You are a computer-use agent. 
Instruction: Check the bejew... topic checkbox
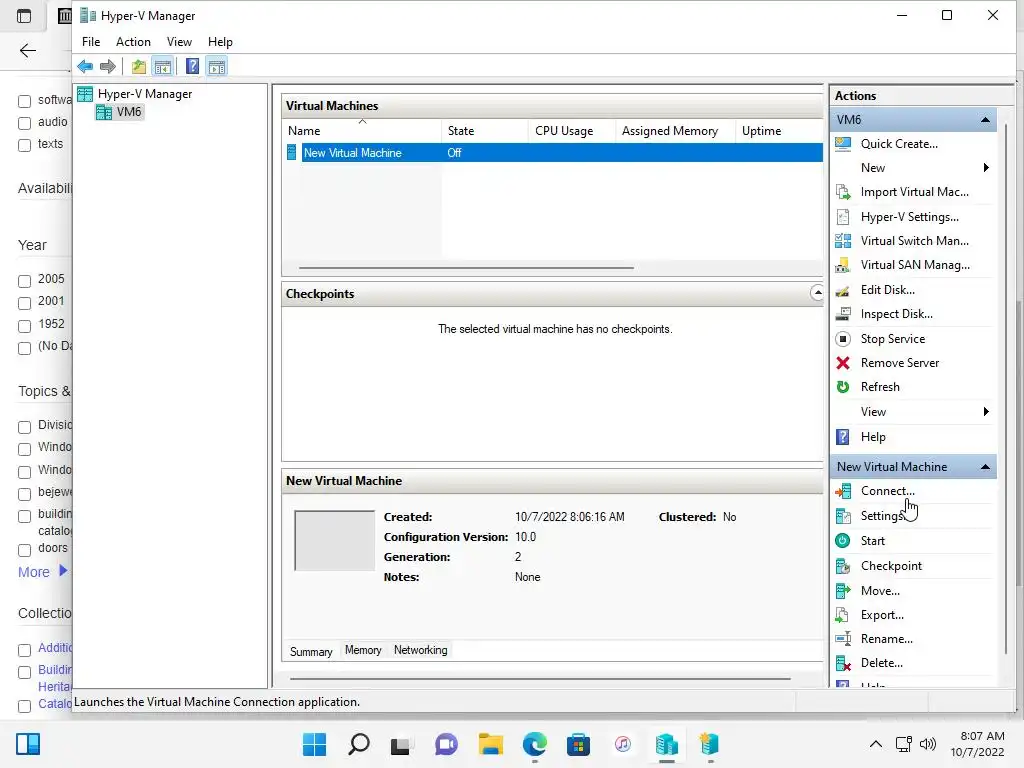[x=24, y=494]
